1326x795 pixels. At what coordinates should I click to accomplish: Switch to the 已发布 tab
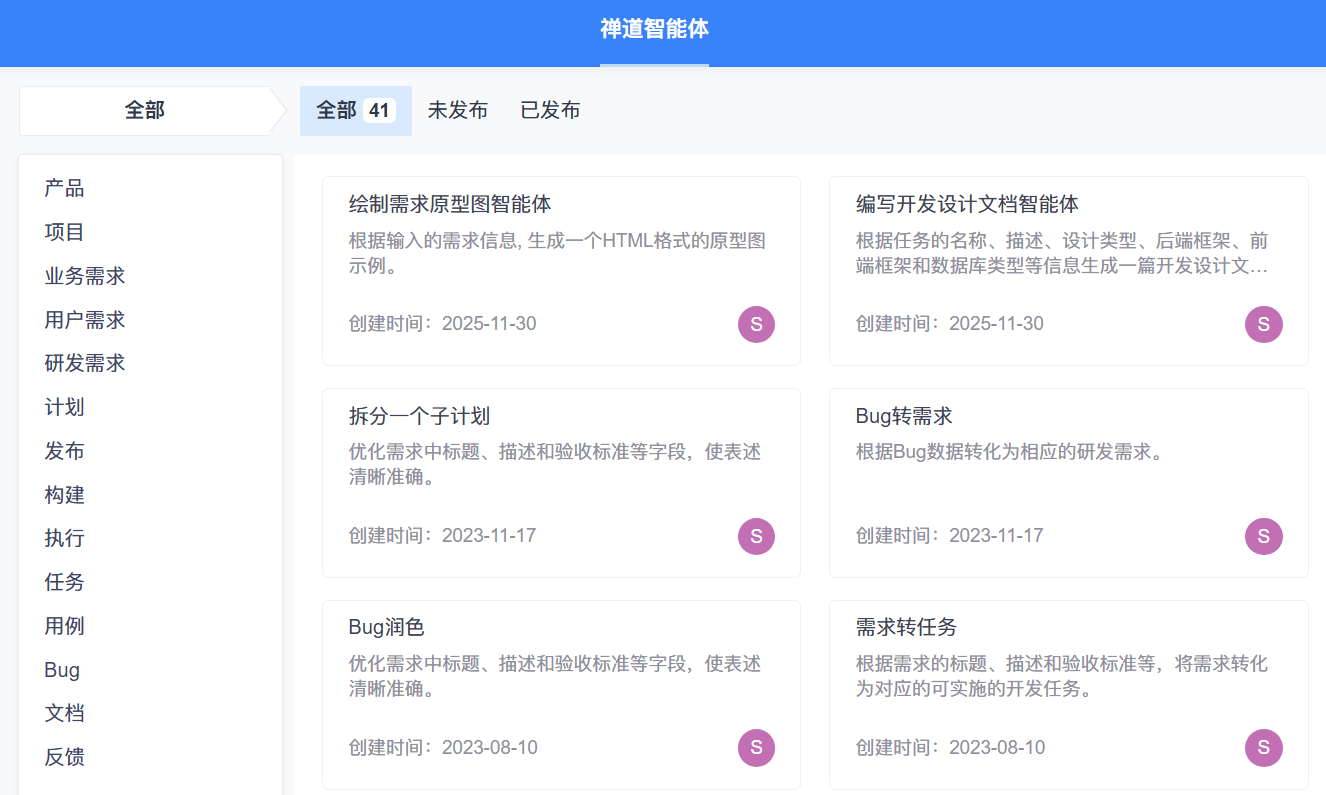point(550,110)
